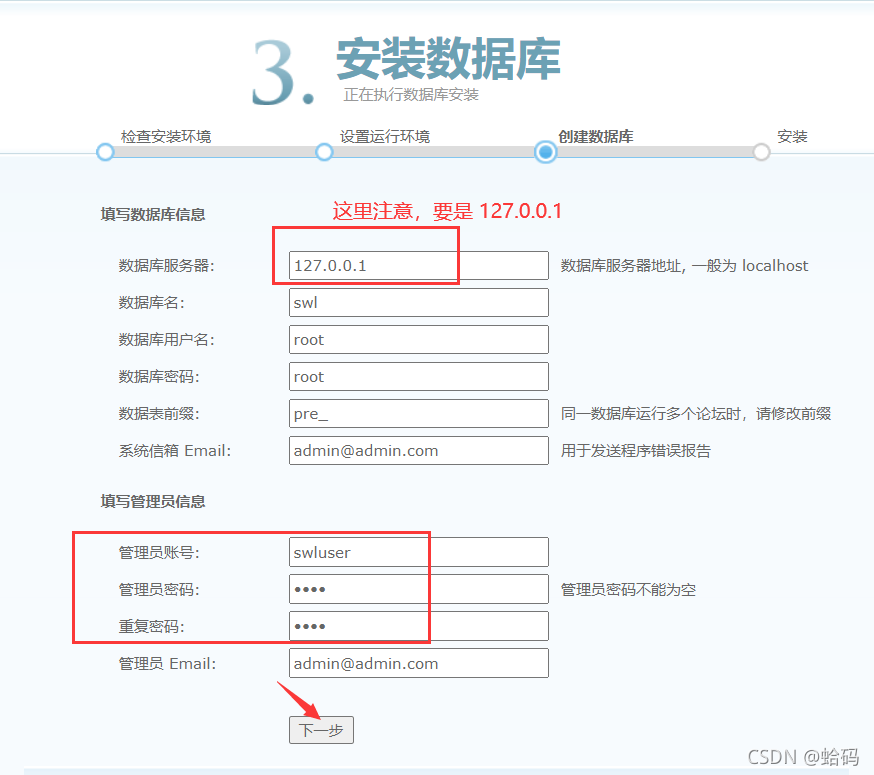Image resolution: width=874 pixels, height=775 pixels.
Task: Click the 安装 step label
Action: [x=793, y=136]
